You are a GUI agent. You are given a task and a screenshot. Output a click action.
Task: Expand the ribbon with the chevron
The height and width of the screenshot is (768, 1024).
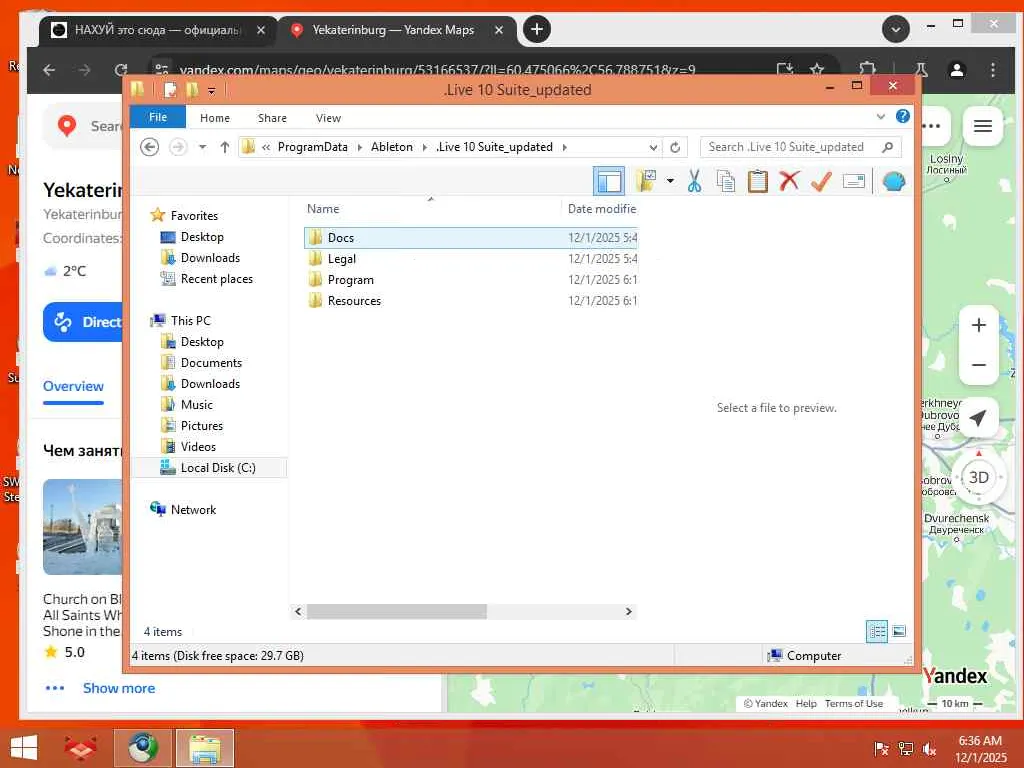(x=881, y=117)
